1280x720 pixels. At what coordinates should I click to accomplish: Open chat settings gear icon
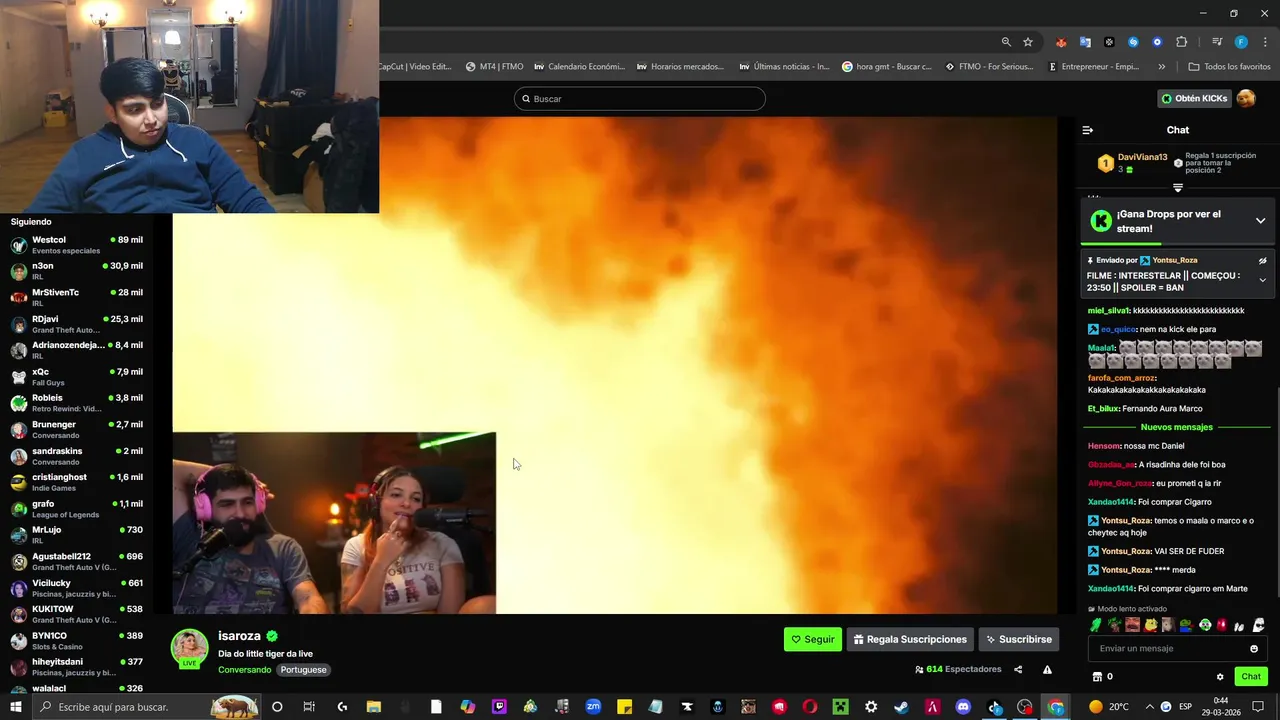tap(1220, 677)
